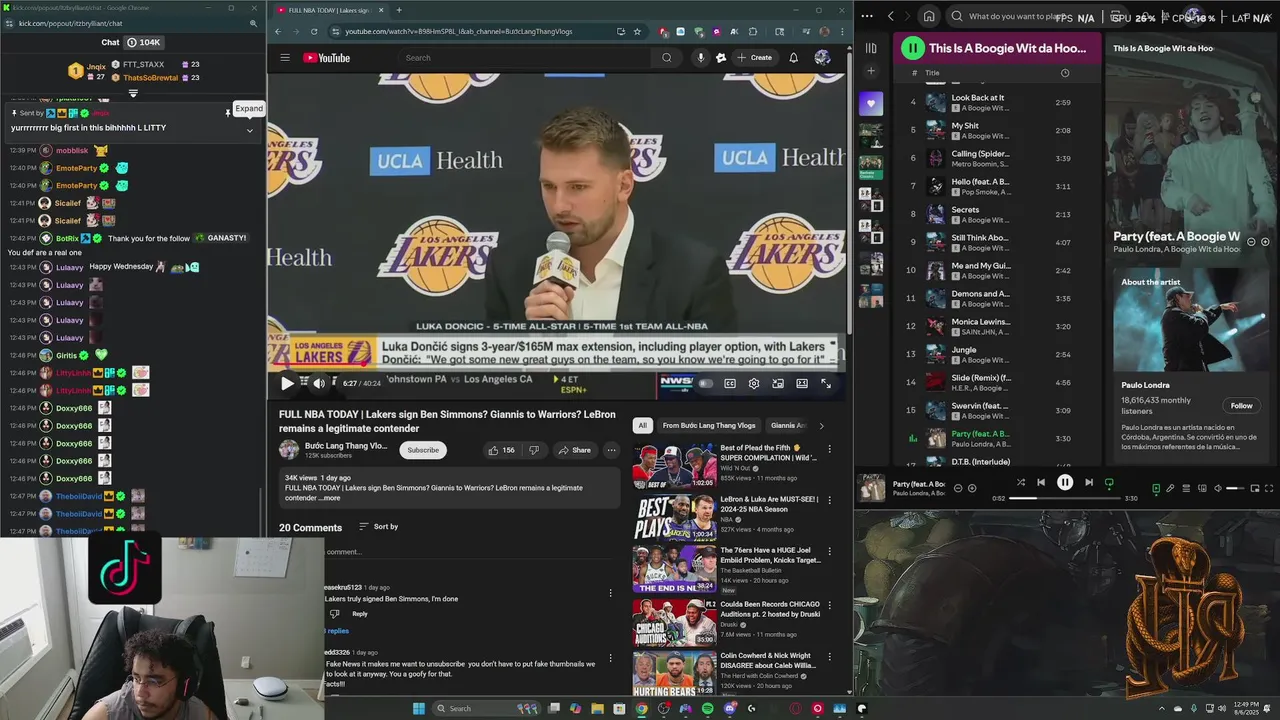Image resolution: width=1280 pixels, height=720 pixels.
Task: Expand video description with ...more
Action: (x=330, y=498)
